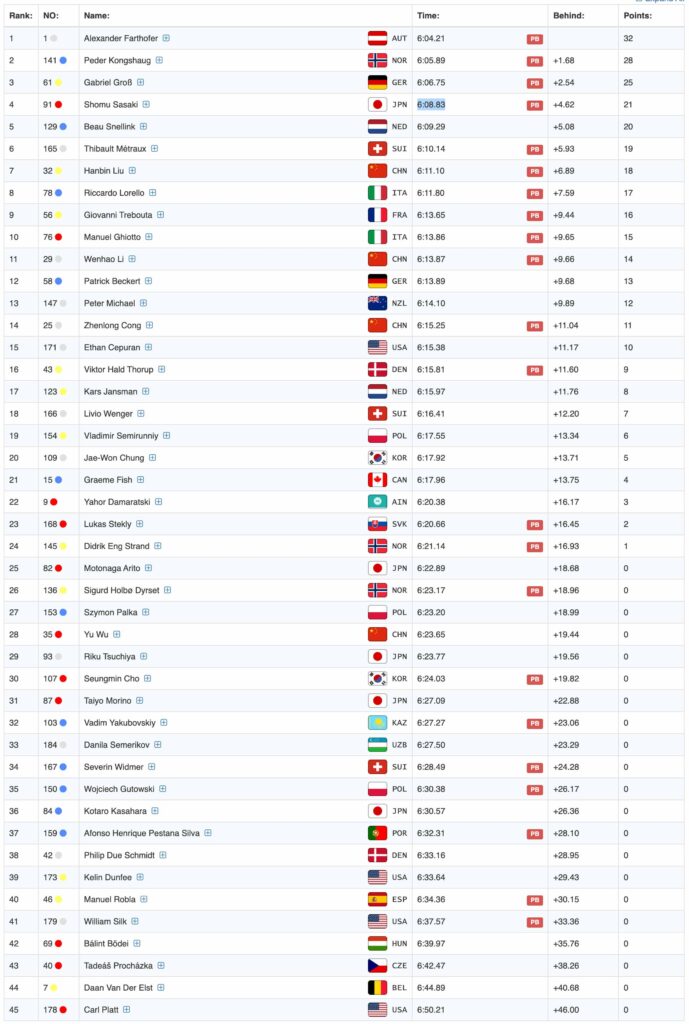The image size is (689, 1024).
Task: Click the highlighted time 6:08.83
Action: tap(431, 104)
